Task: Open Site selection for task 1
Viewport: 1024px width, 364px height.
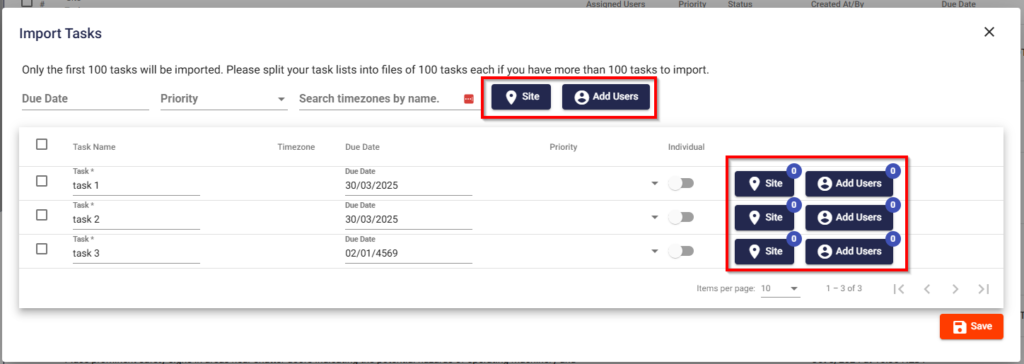Action: (x=764, y=184)
